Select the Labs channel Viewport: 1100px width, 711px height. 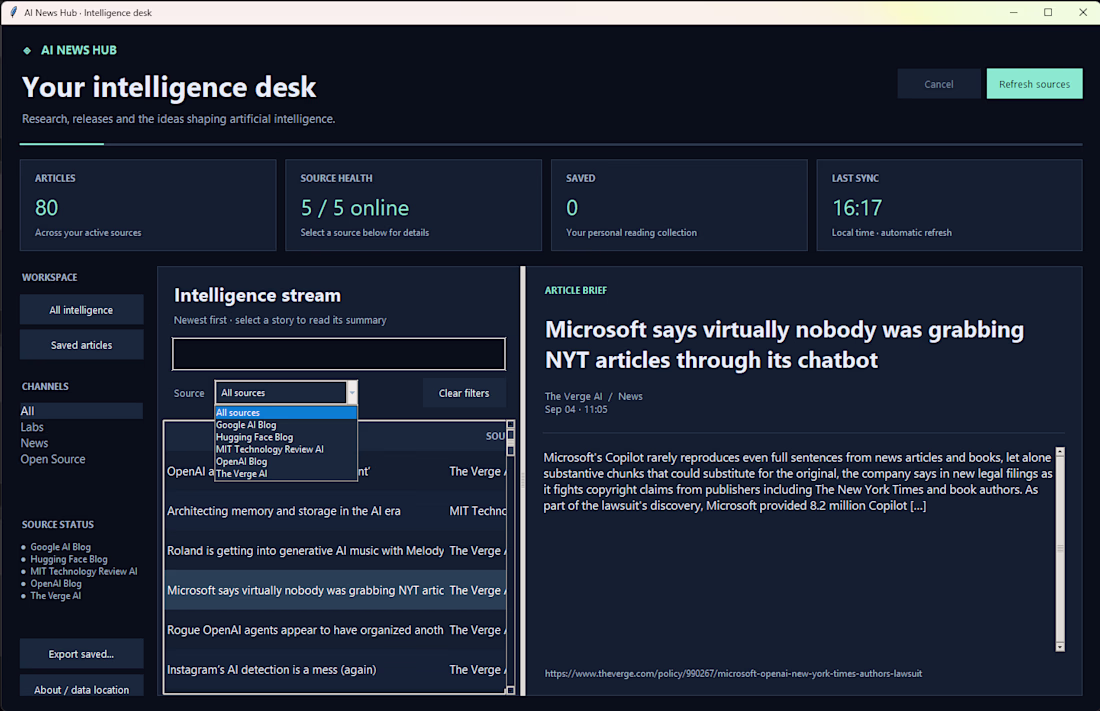(81, 427)
